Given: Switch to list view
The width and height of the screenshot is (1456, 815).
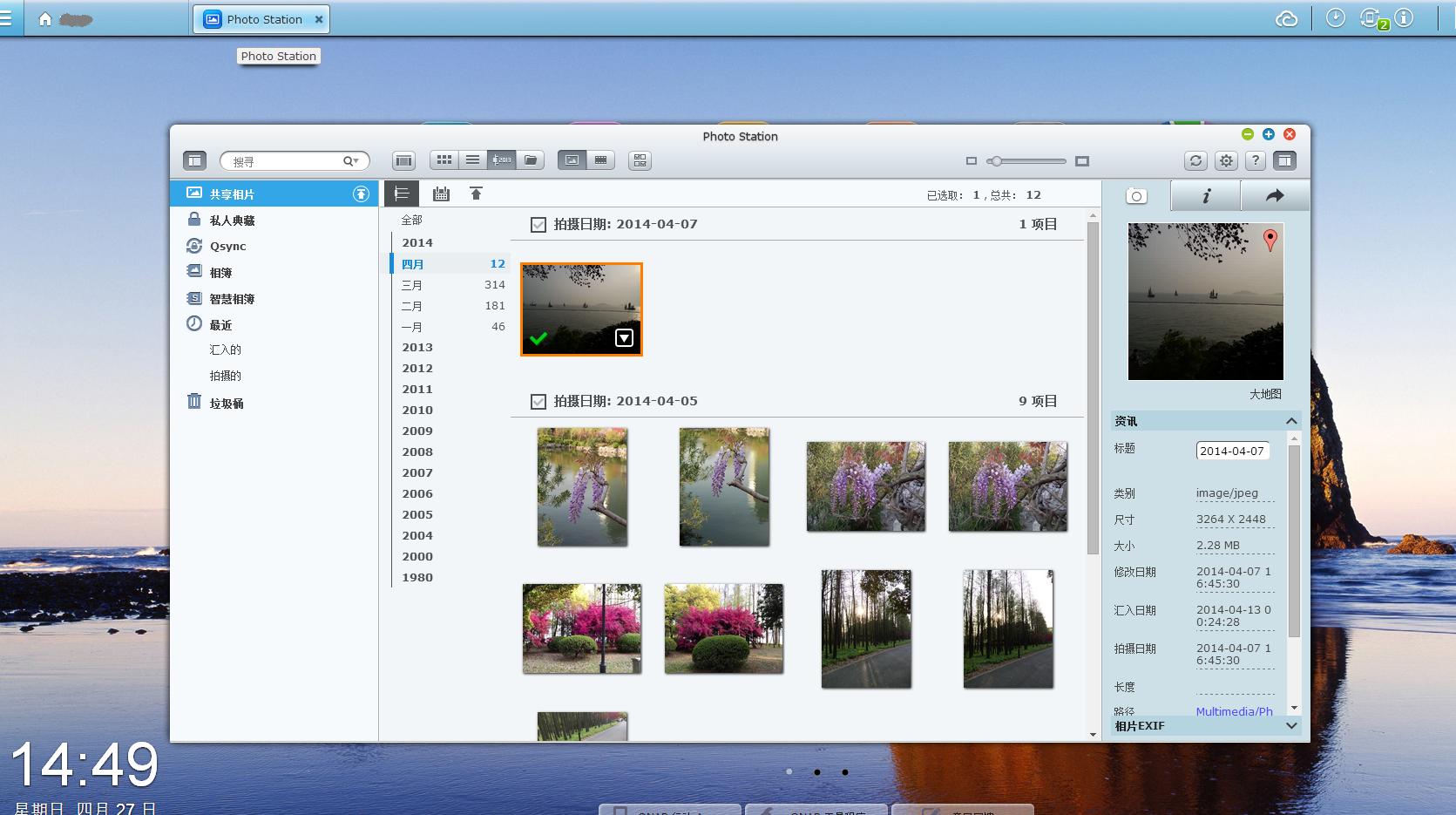Looking at the screenshot, I should click(x=472, y=160).
